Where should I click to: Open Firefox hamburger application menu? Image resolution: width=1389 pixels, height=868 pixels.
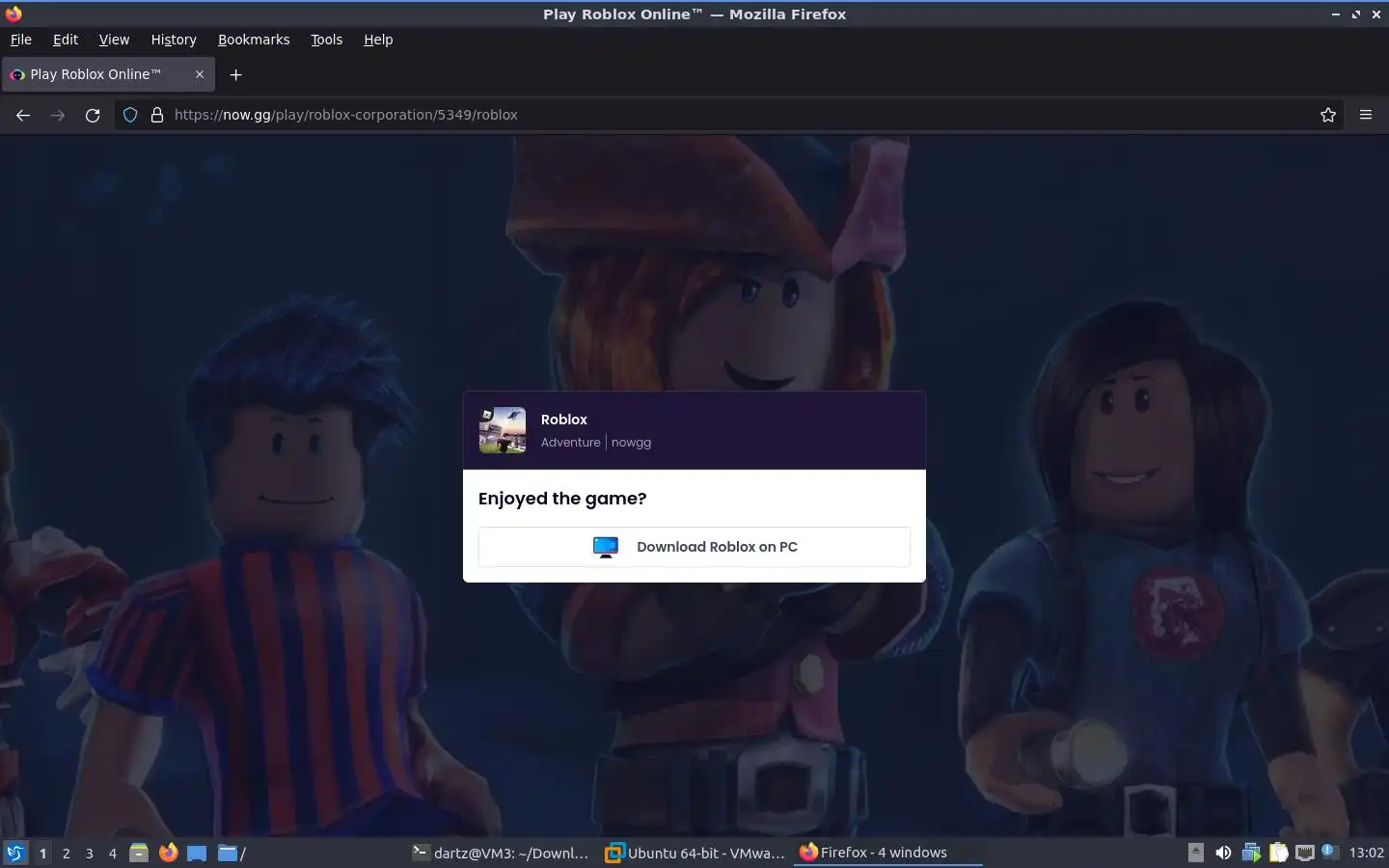1366,115
